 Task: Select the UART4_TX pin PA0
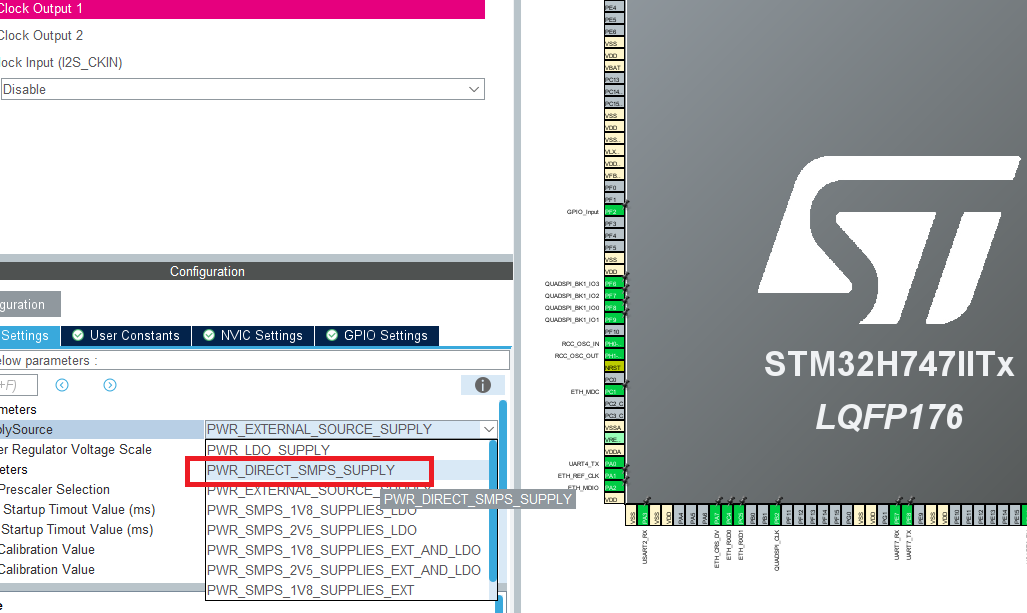point(613,464)
